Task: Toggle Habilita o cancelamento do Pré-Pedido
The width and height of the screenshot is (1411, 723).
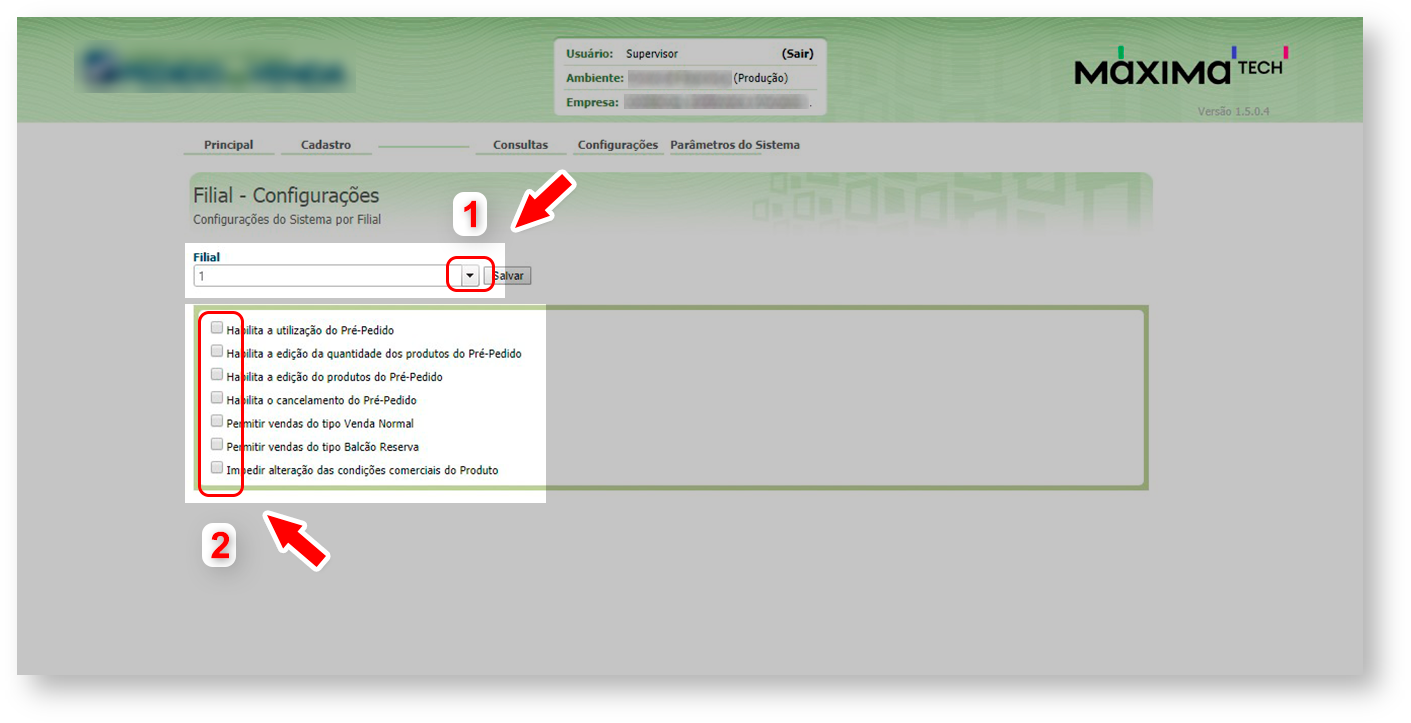Action: 217,398
